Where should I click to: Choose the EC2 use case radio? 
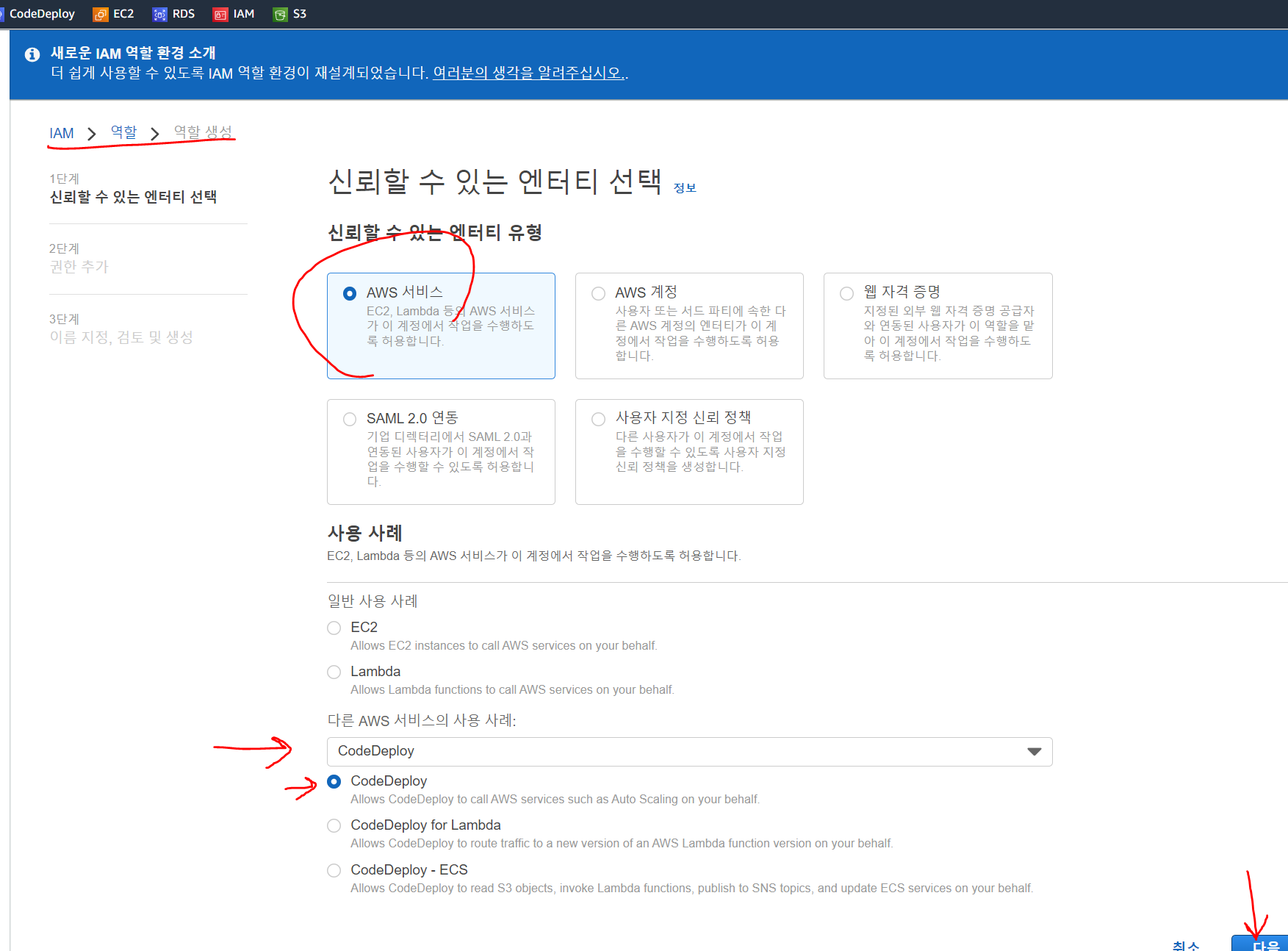coord(334,628)
